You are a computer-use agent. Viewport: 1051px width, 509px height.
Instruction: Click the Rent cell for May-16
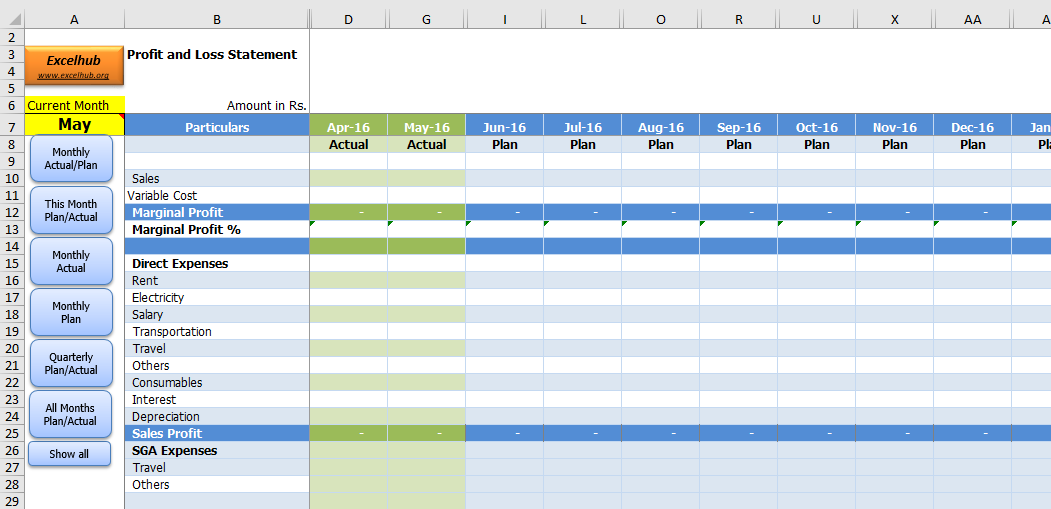(x=426, y=280)
